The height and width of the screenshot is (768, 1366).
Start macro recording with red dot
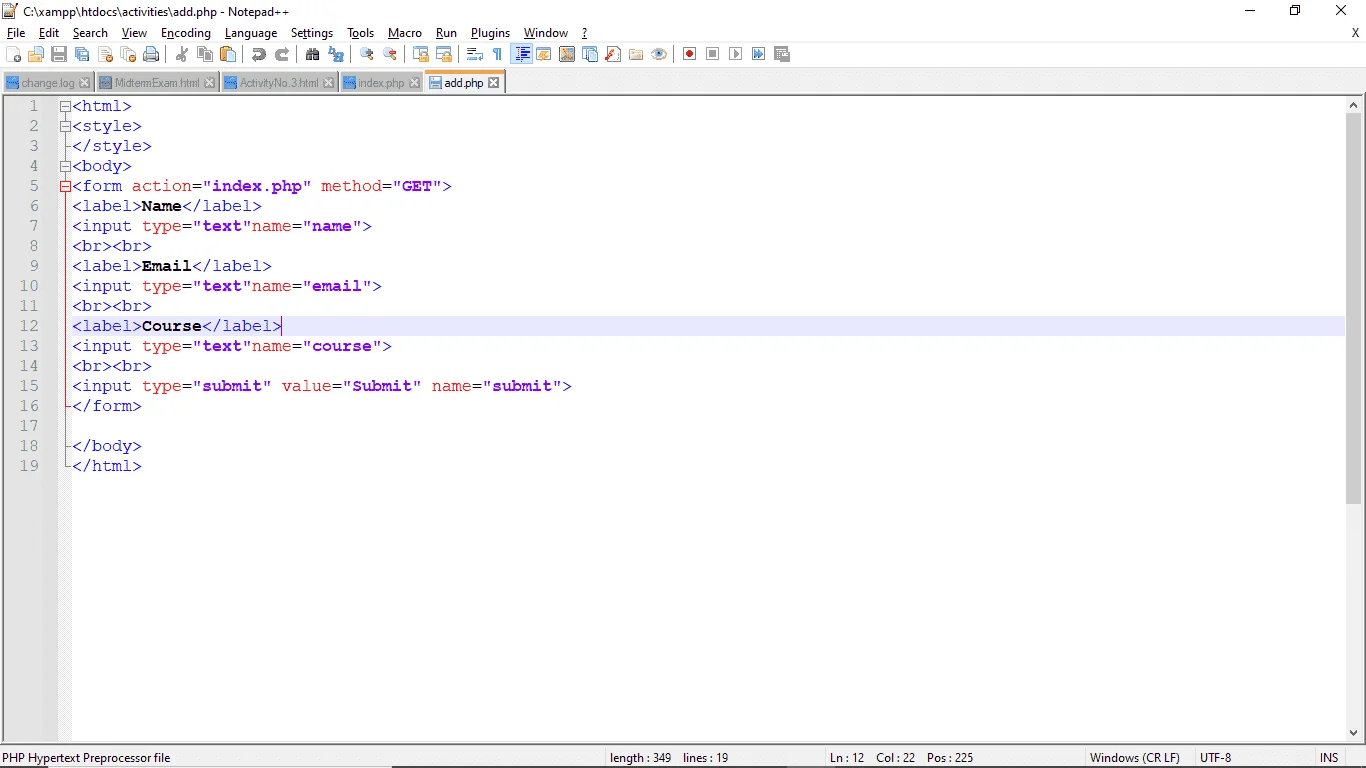click(x=690, y=54)
